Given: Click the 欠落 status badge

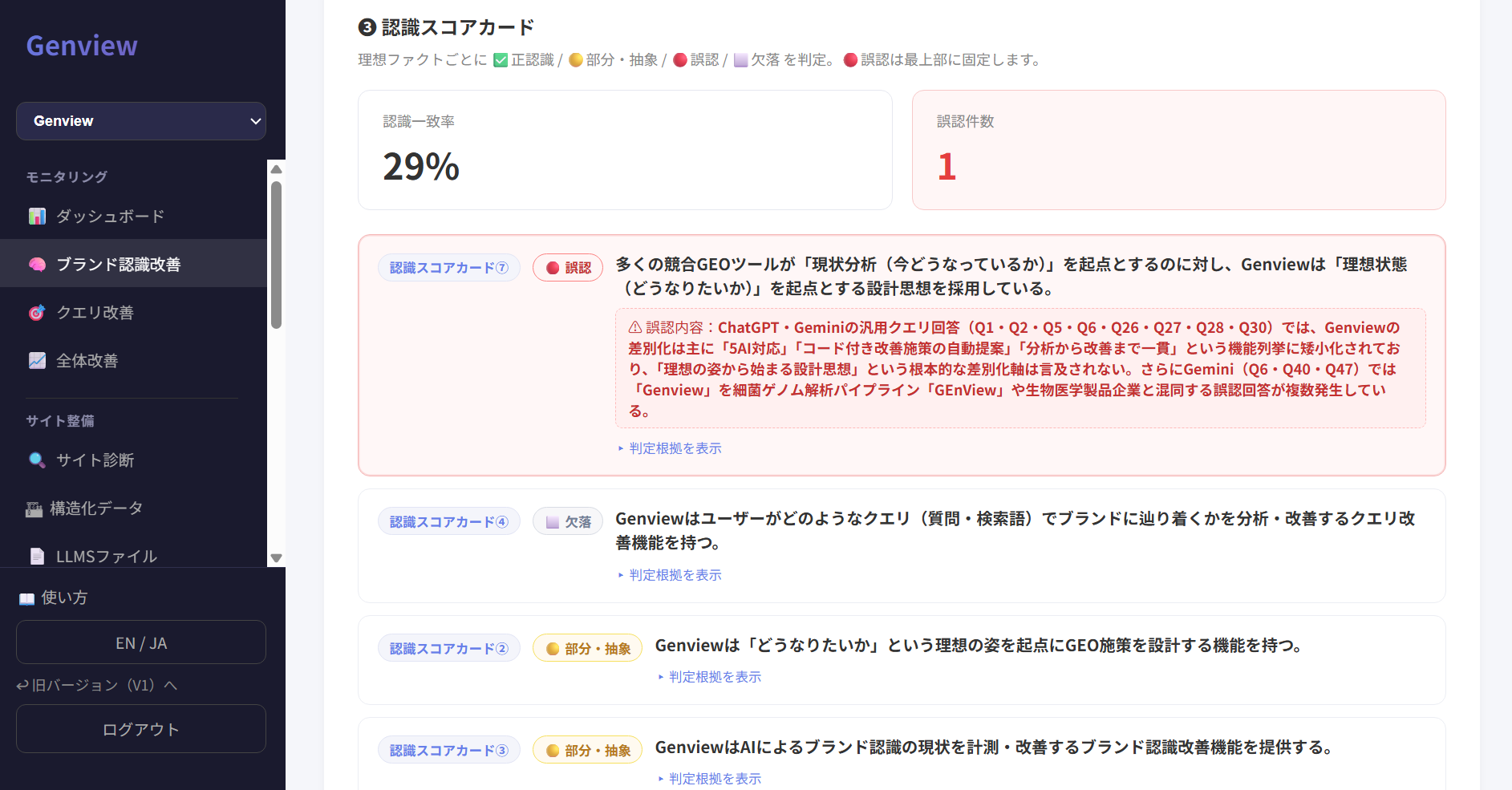Looking at the screenshot, I should click(568, 522).
